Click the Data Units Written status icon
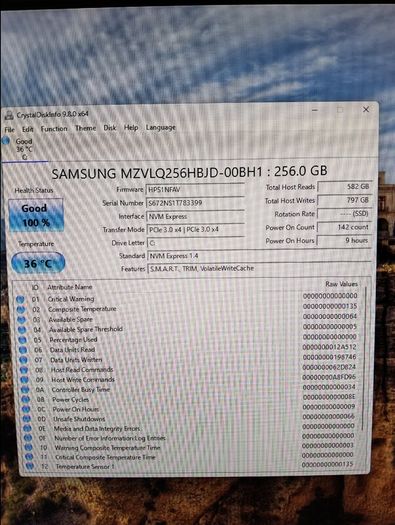The width and height of the screenshot is (395, 525). [x=23, y=360]
